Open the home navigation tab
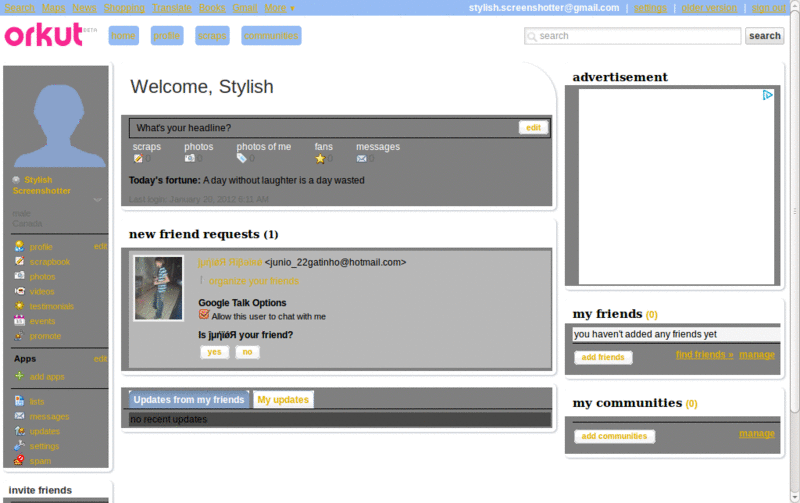Viewport: 800px width, 503px height. [123, 36]
